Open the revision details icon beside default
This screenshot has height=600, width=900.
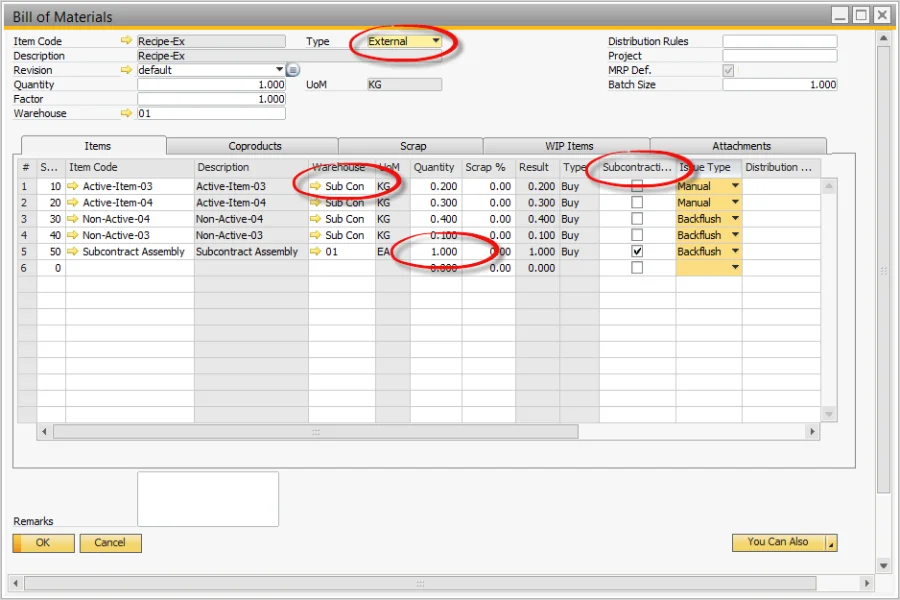293,70
